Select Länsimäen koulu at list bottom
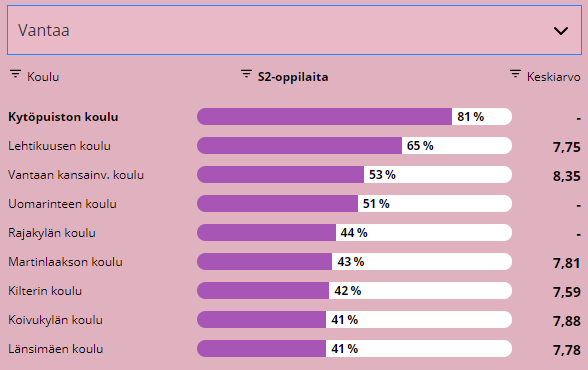The height and width of the screenshot is (370, 588). (x=56, y=349)
